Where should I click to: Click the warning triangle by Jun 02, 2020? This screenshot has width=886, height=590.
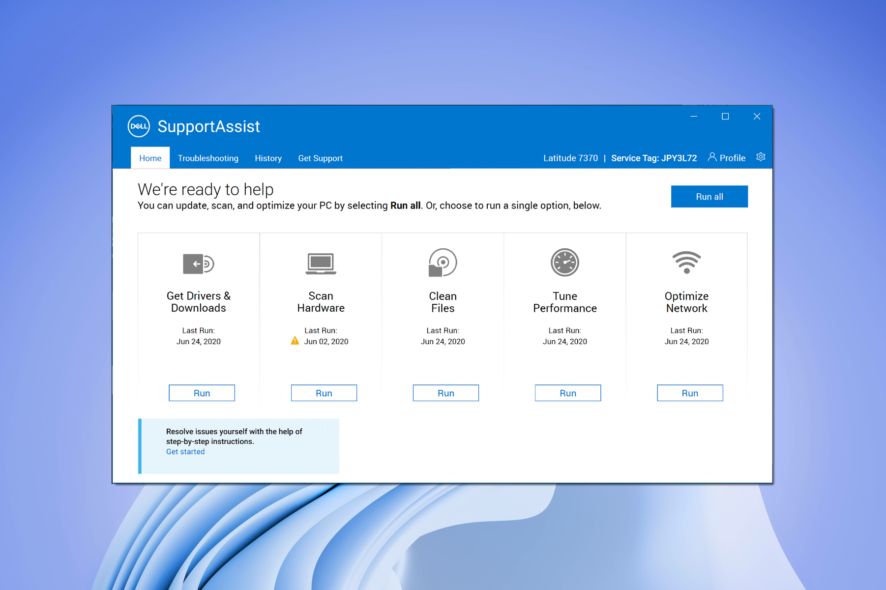coord(295,341)
